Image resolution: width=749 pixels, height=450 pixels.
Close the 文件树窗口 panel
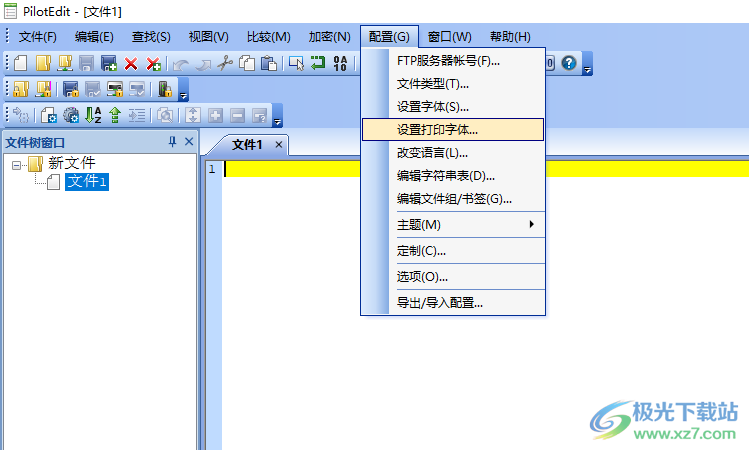click(189, 141)
